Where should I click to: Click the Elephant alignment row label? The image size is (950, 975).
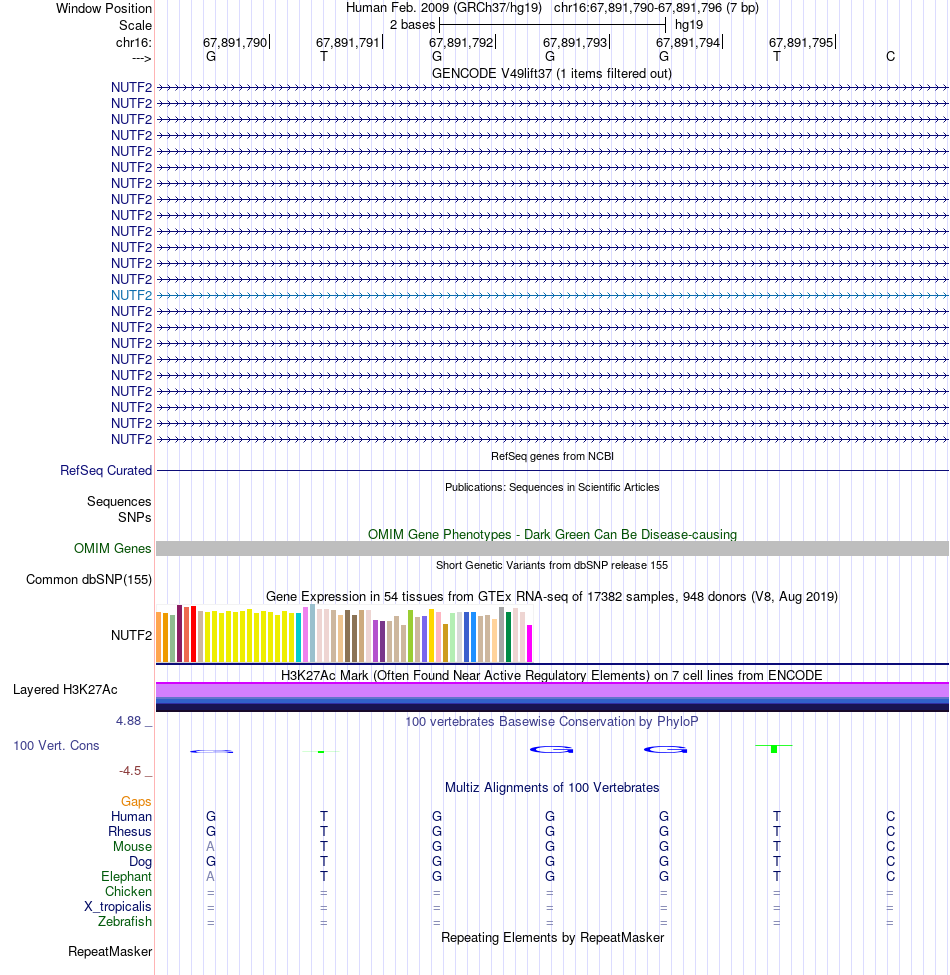click(x=127, y=877)
